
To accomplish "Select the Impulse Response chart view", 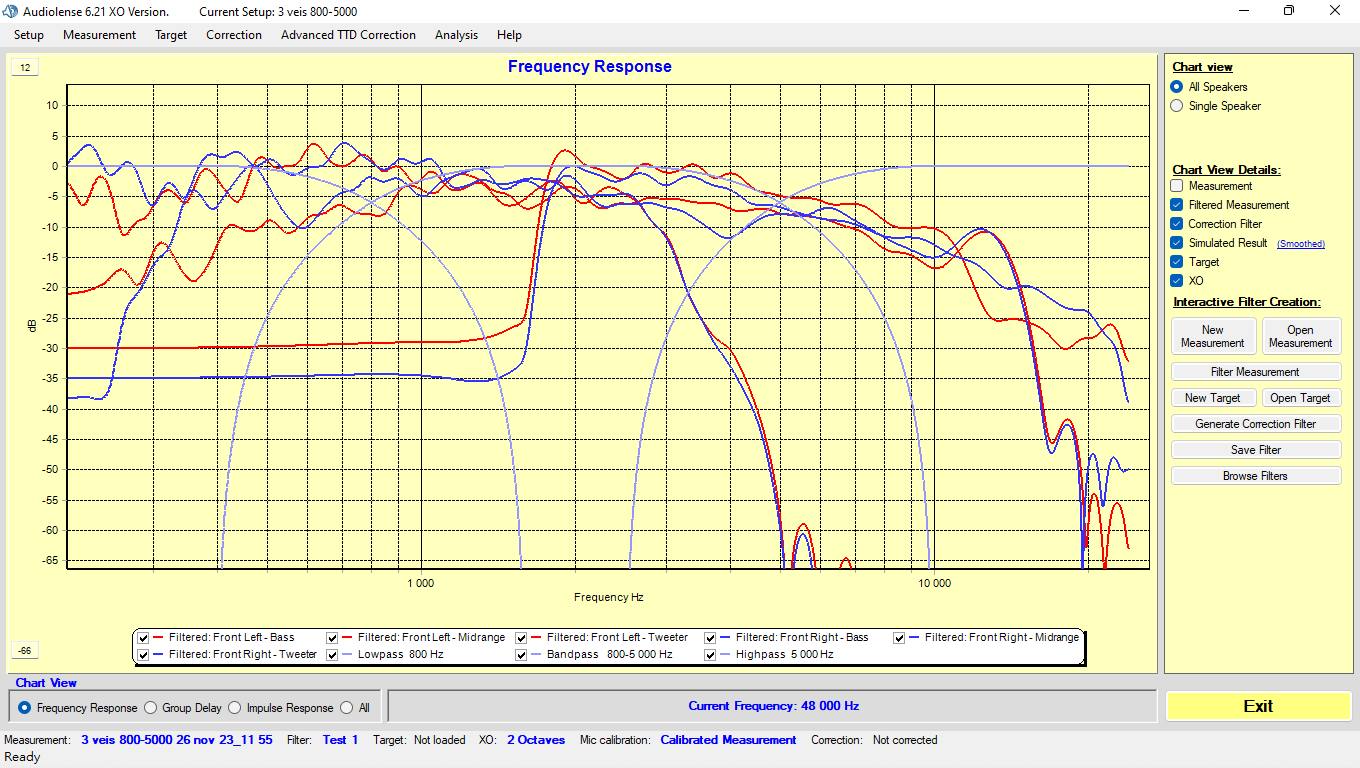I will click(235, 708).
